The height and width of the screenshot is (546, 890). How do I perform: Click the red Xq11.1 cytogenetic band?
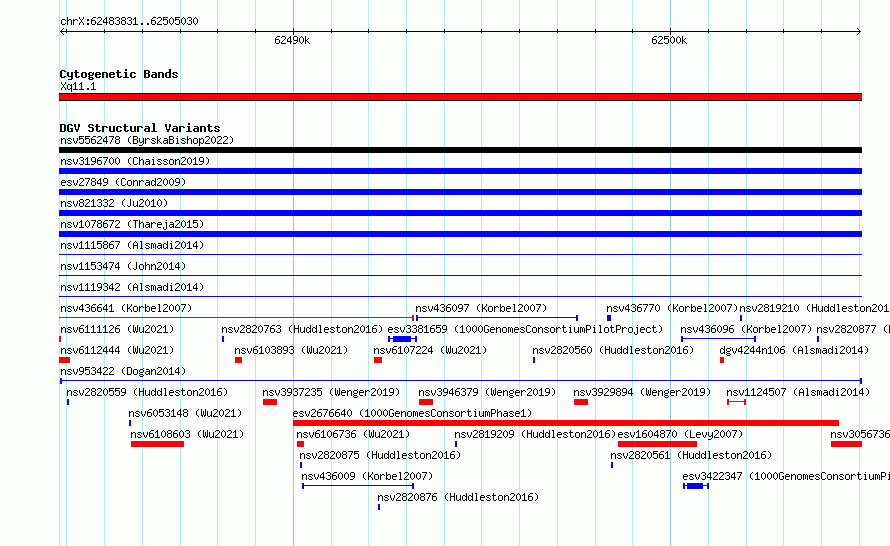pyautogui.click(x=460, y=98)
